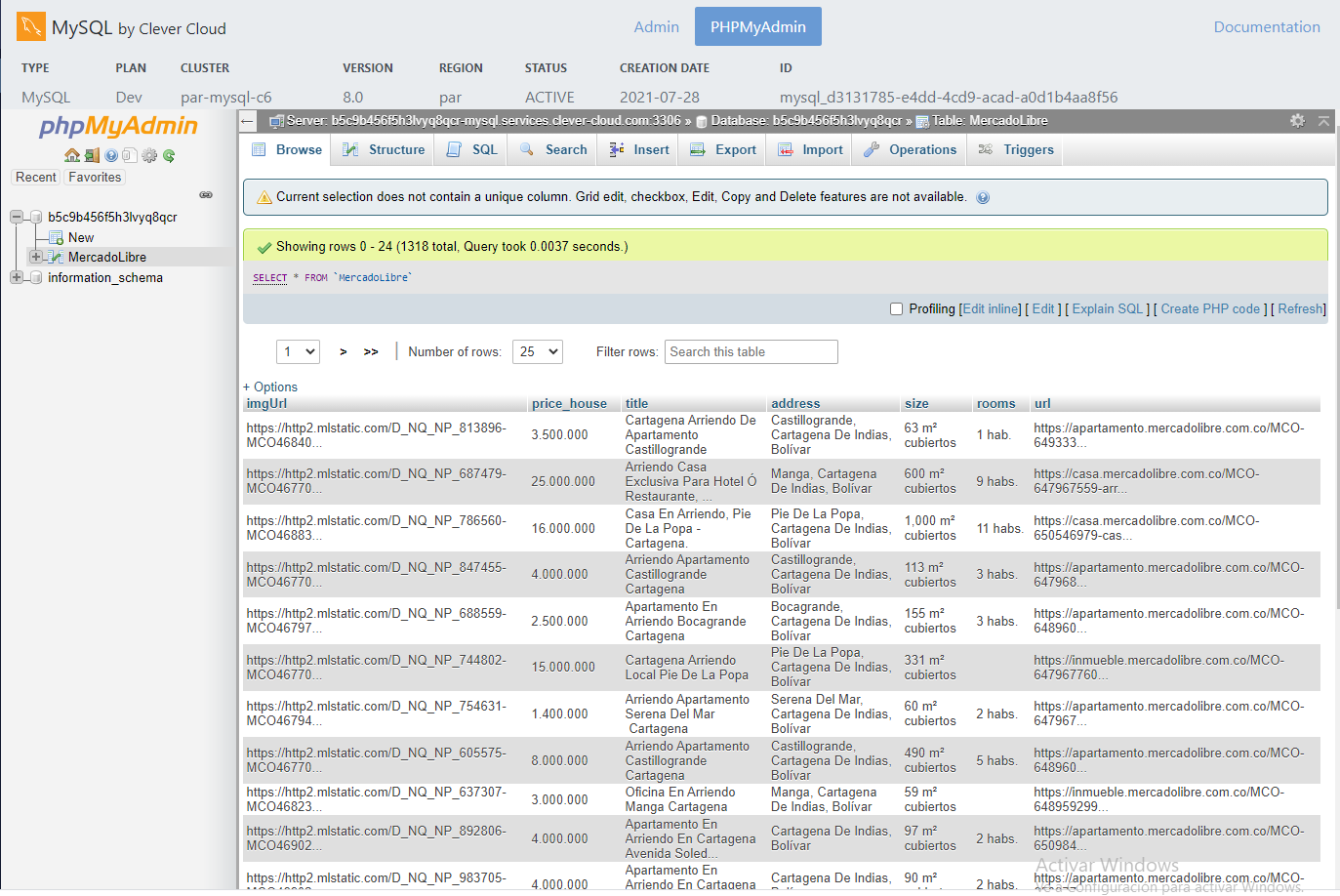Open the Insert tab

tap(639, 149)
